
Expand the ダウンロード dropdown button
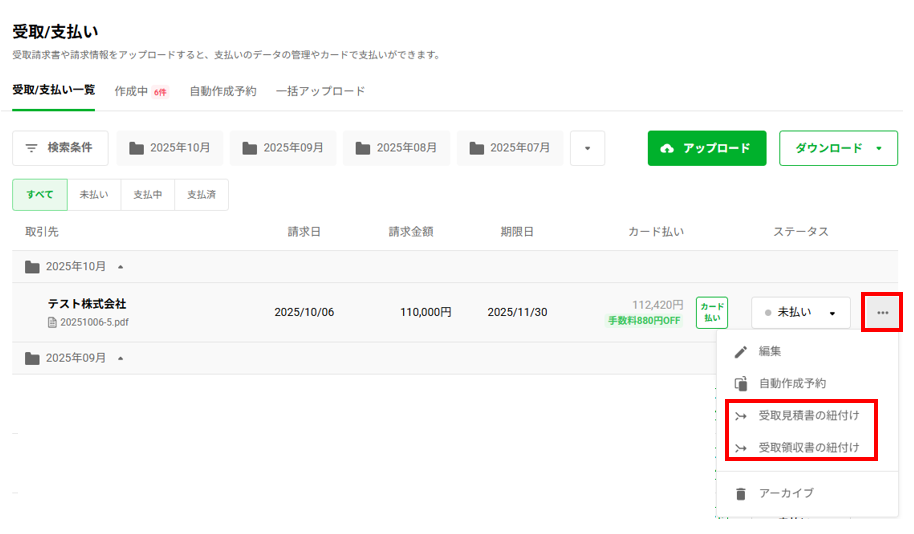click(838, 148)
